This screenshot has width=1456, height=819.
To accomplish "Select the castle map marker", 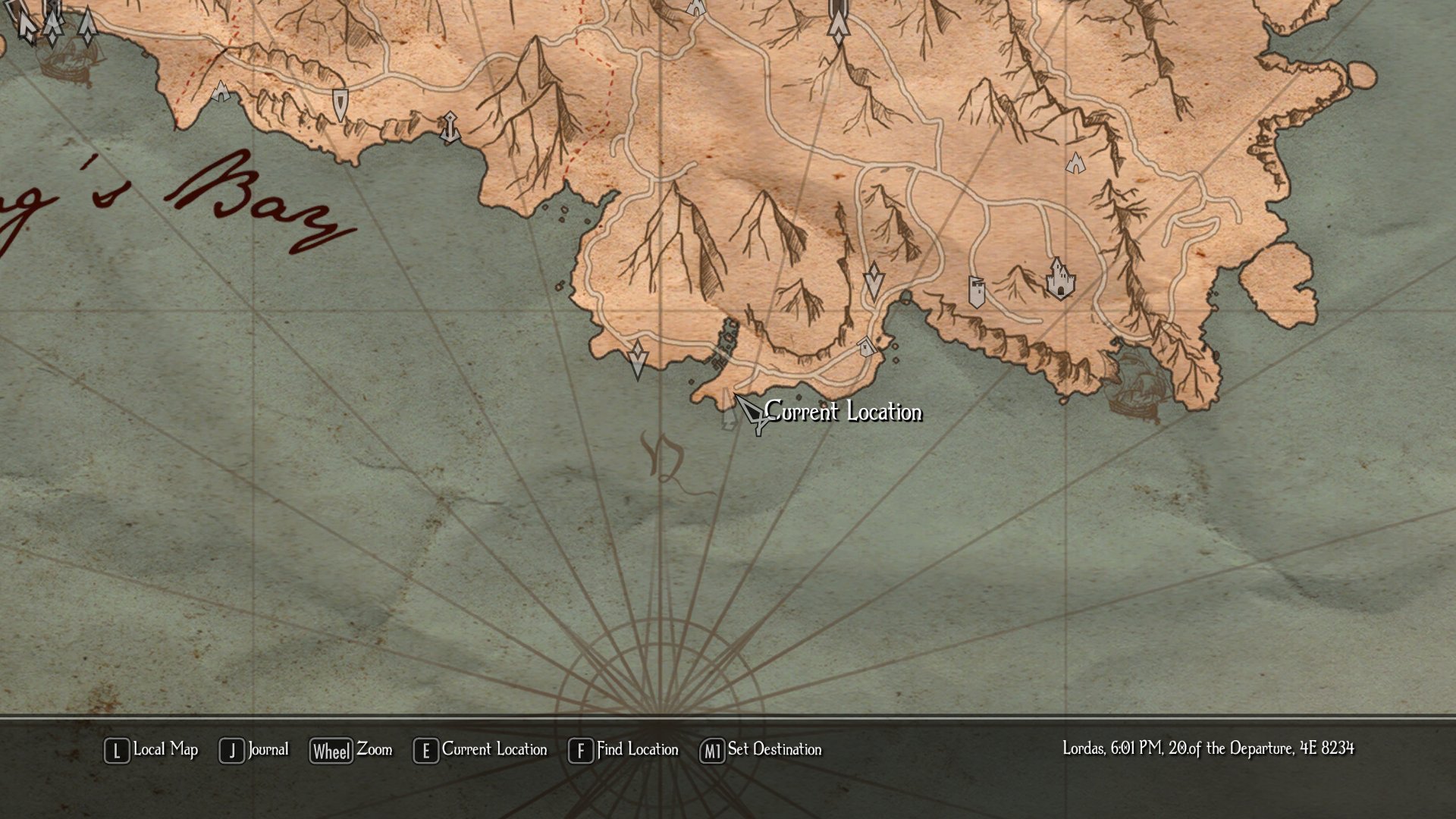I will (1059, 278).
